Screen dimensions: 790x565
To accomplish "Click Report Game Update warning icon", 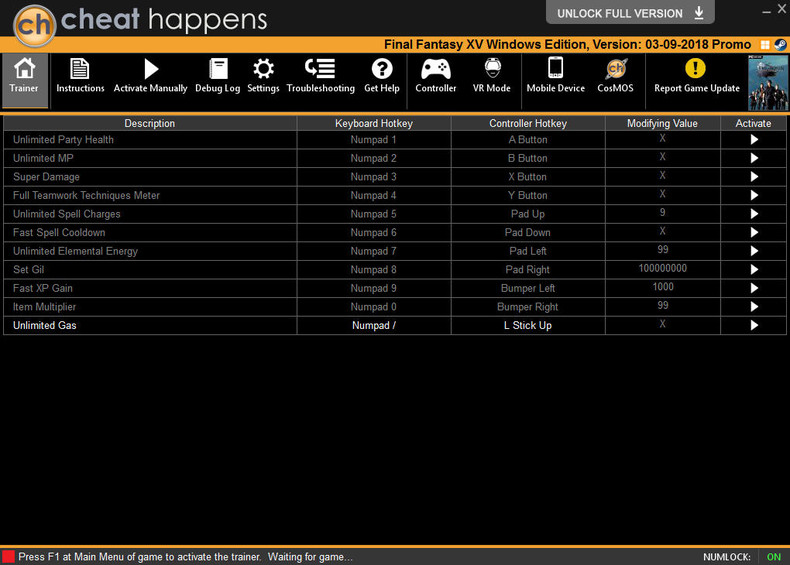I will tap(695, 68).
